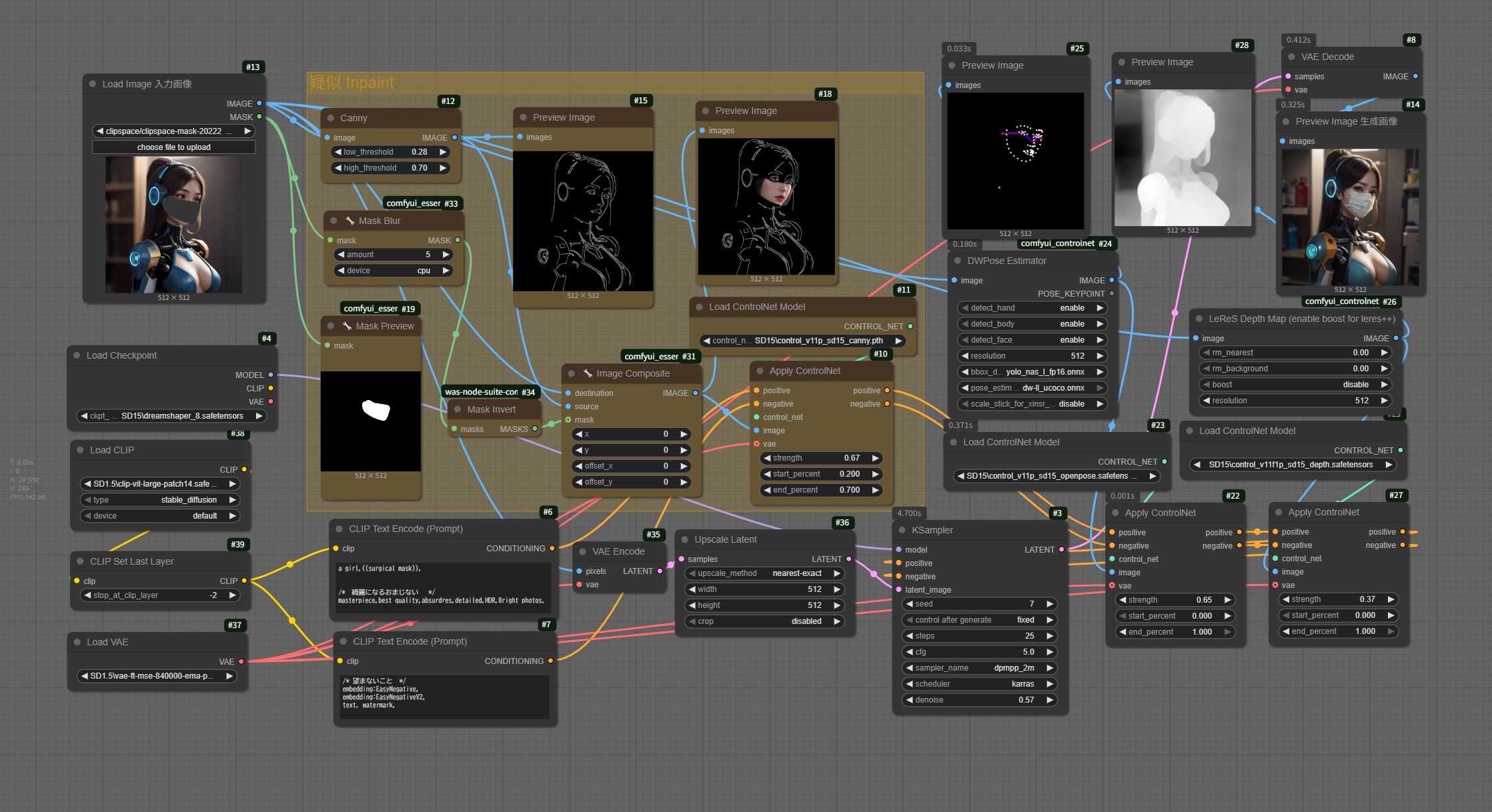
Task: Click the KSampler denoise value slider
Action: click(978, 700)
